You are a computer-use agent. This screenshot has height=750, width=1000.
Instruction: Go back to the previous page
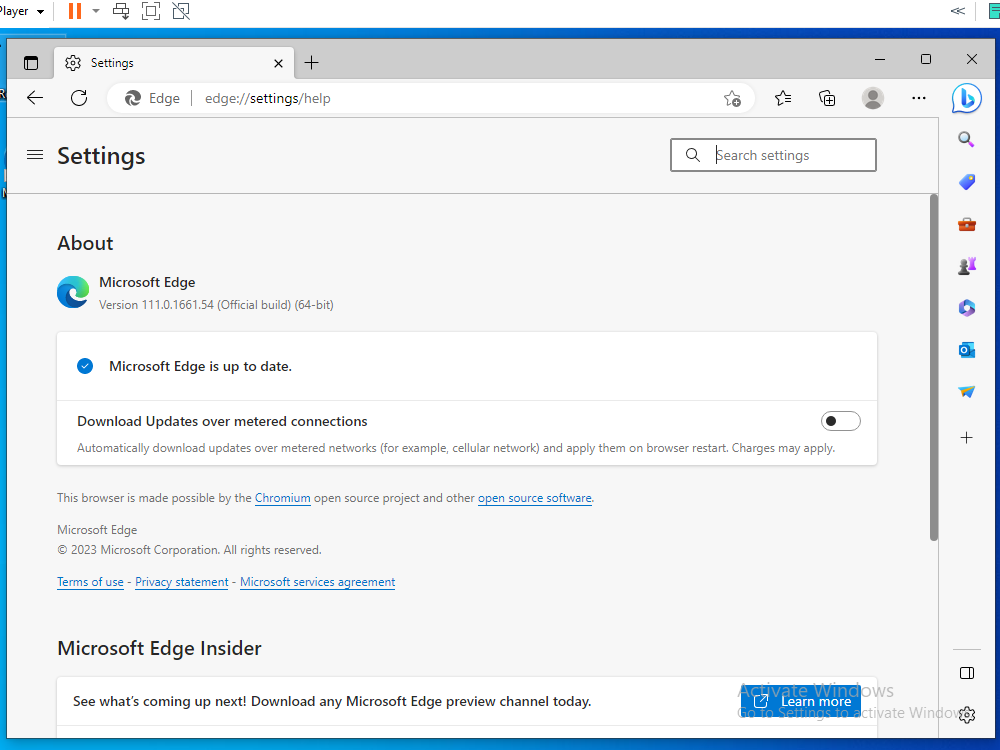click(x=35, y=98)
